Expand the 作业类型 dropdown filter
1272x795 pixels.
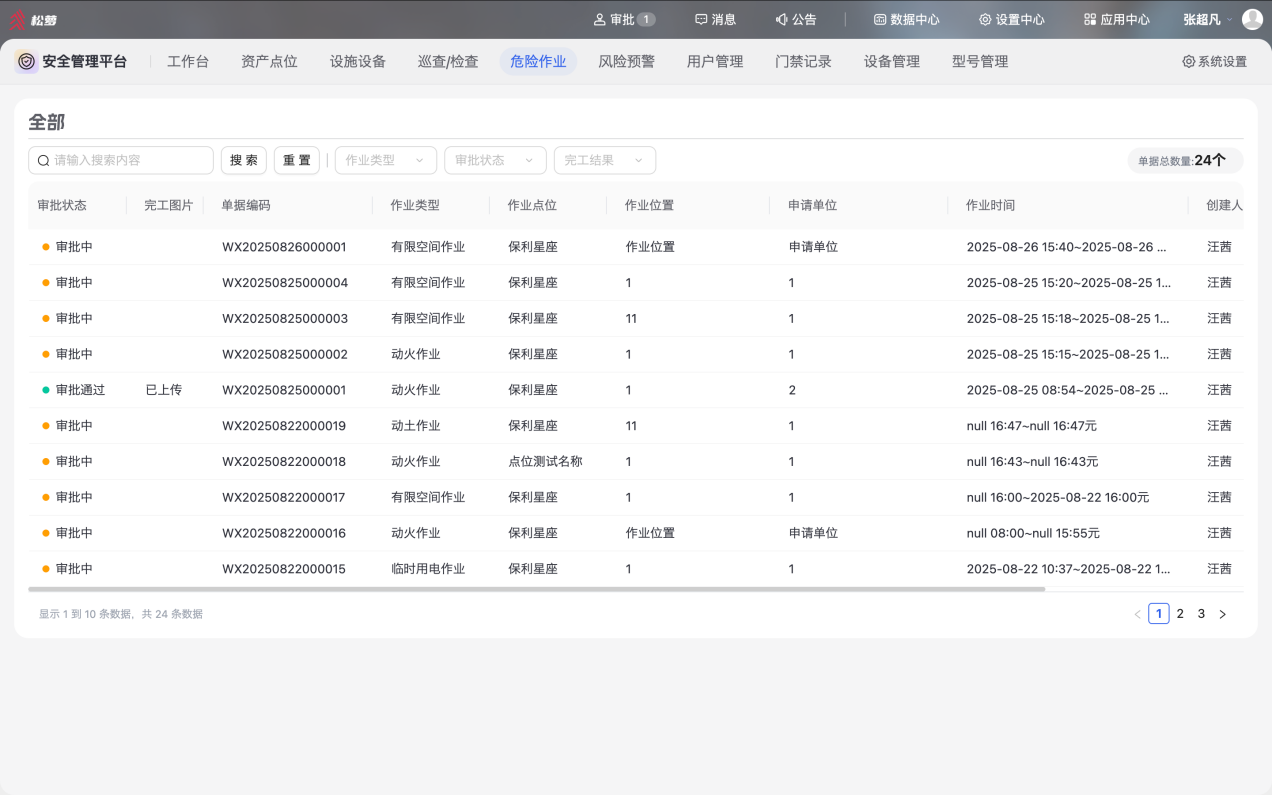[386, 160]
